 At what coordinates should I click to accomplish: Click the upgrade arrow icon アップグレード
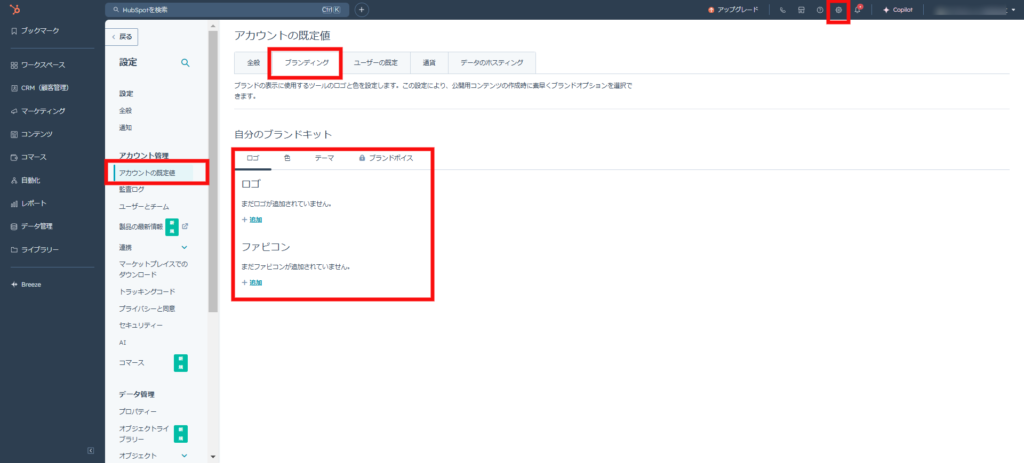pyautogui.click(x=711, y=10)
